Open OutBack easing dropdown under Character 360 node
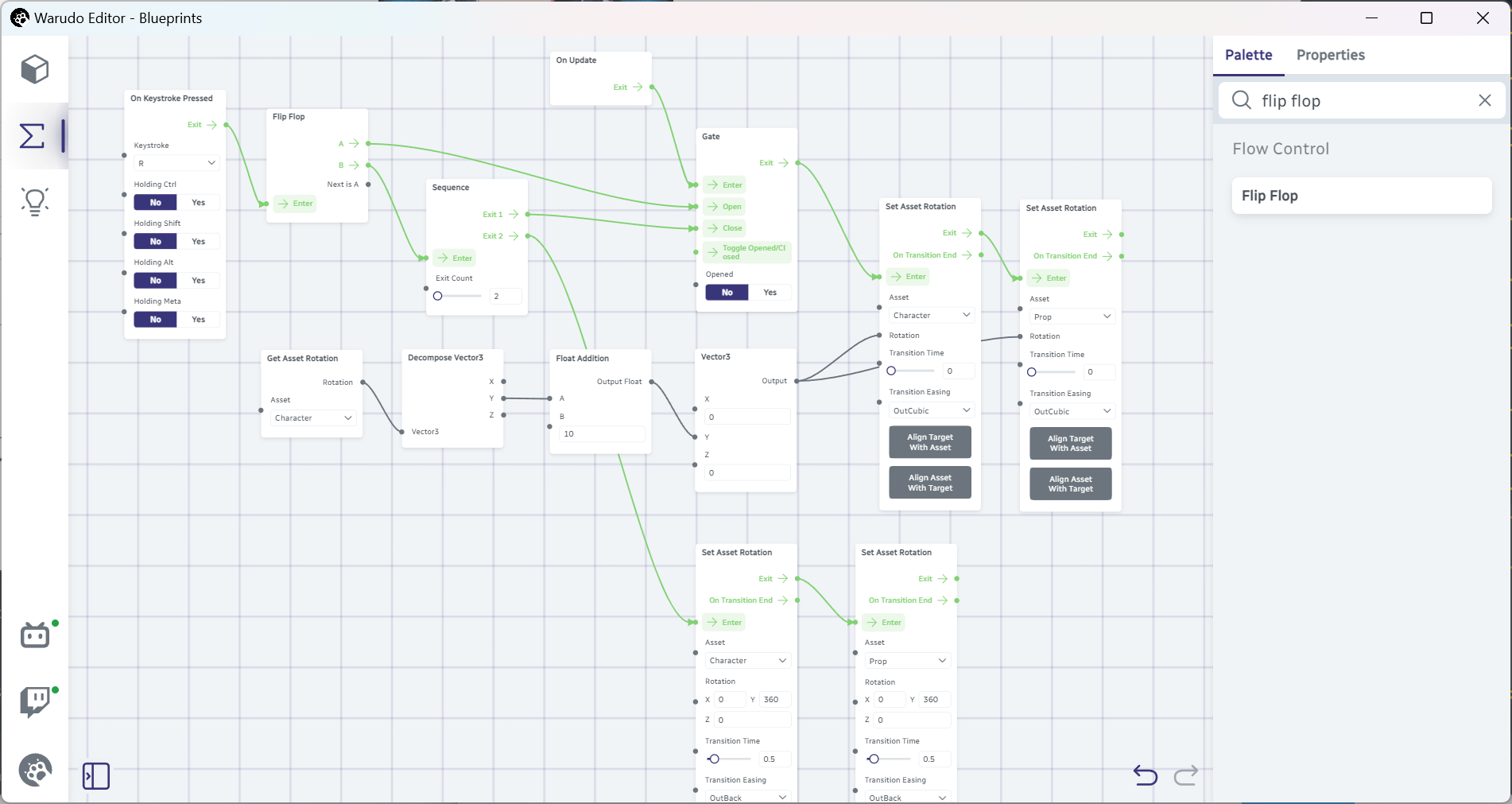The width and height of the screenshot is (1512, 804). pyautogui.click(x=748, y=798)
